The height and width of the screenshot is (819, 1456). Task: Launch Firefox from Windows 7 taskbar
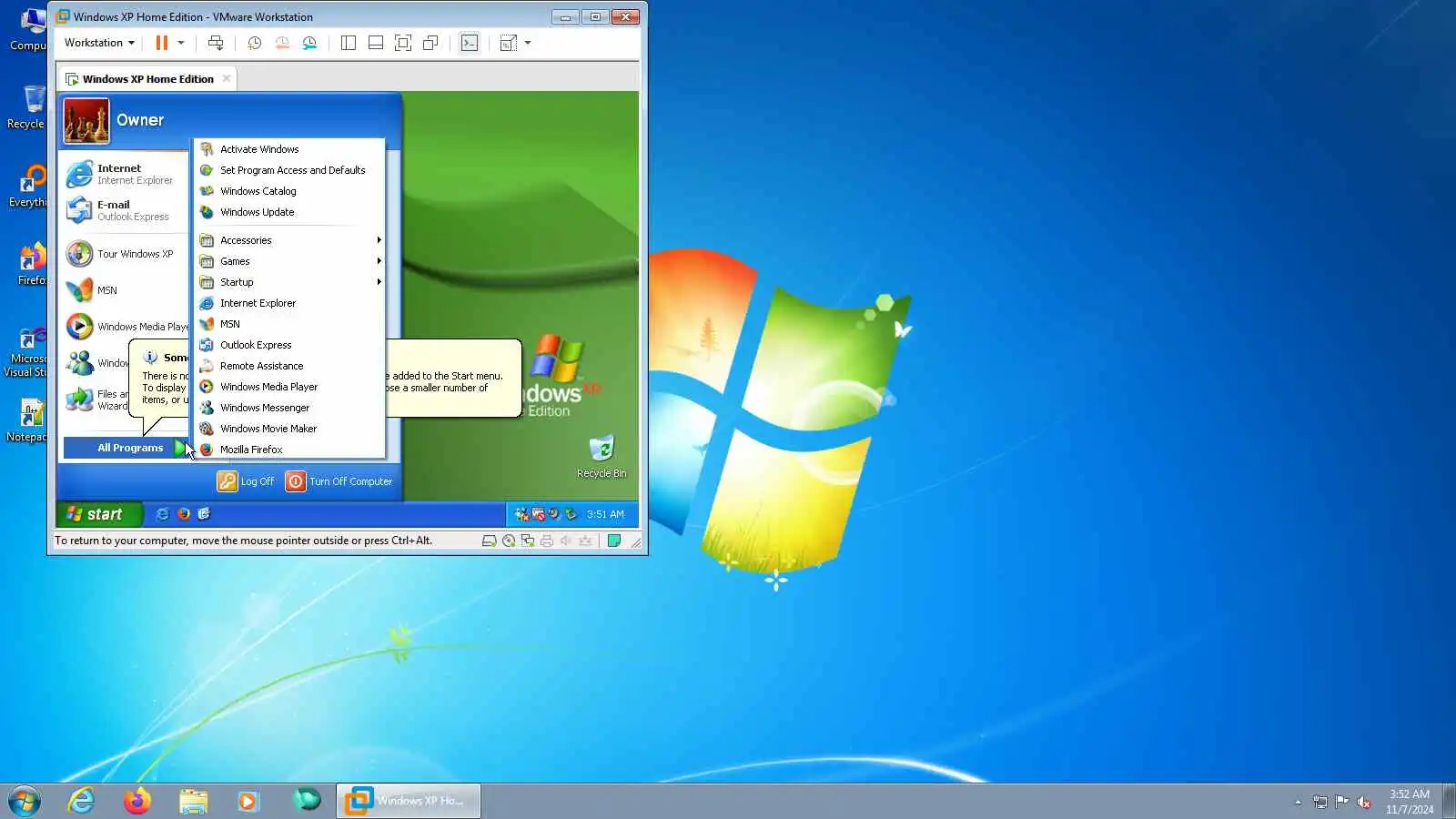[137, 801]
